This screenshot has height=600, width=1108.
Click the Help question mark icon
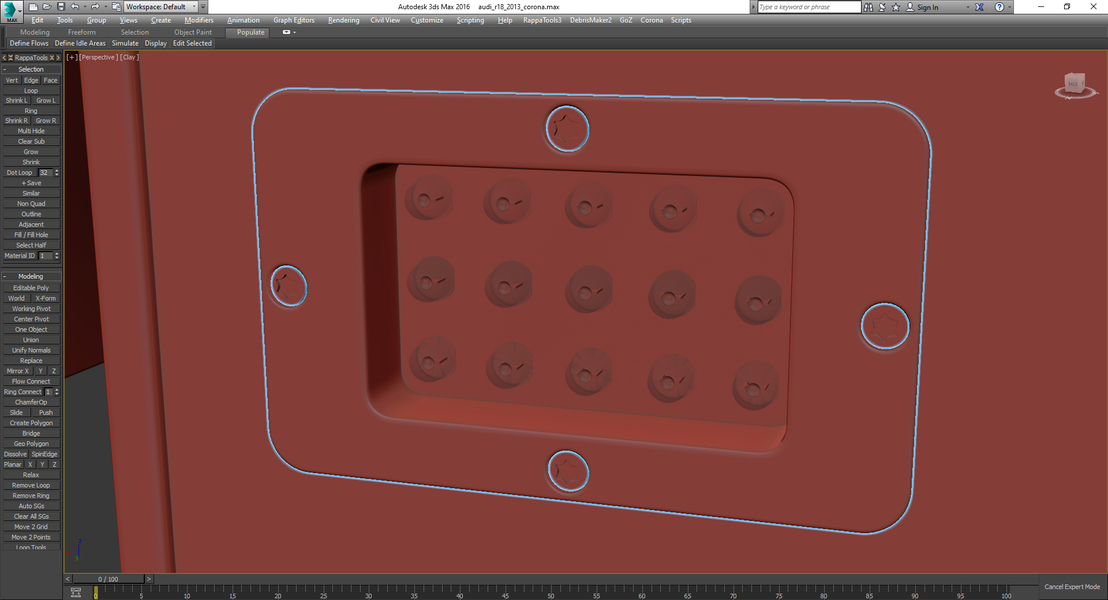tap(999, 6)
